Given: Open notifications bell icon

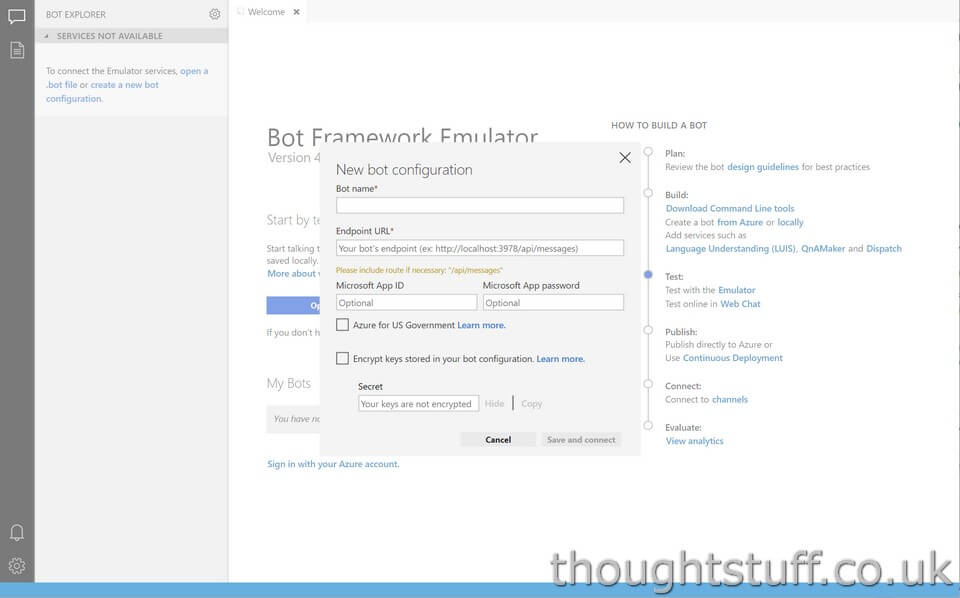Looking at the screenshot, I should [17, 533].
